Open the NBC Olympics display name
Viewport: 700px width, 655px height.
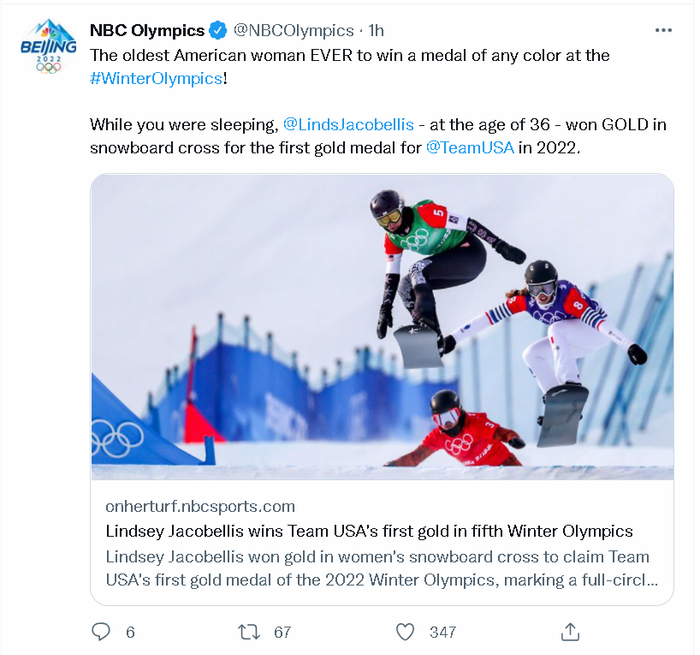click(x=147, y=31)
